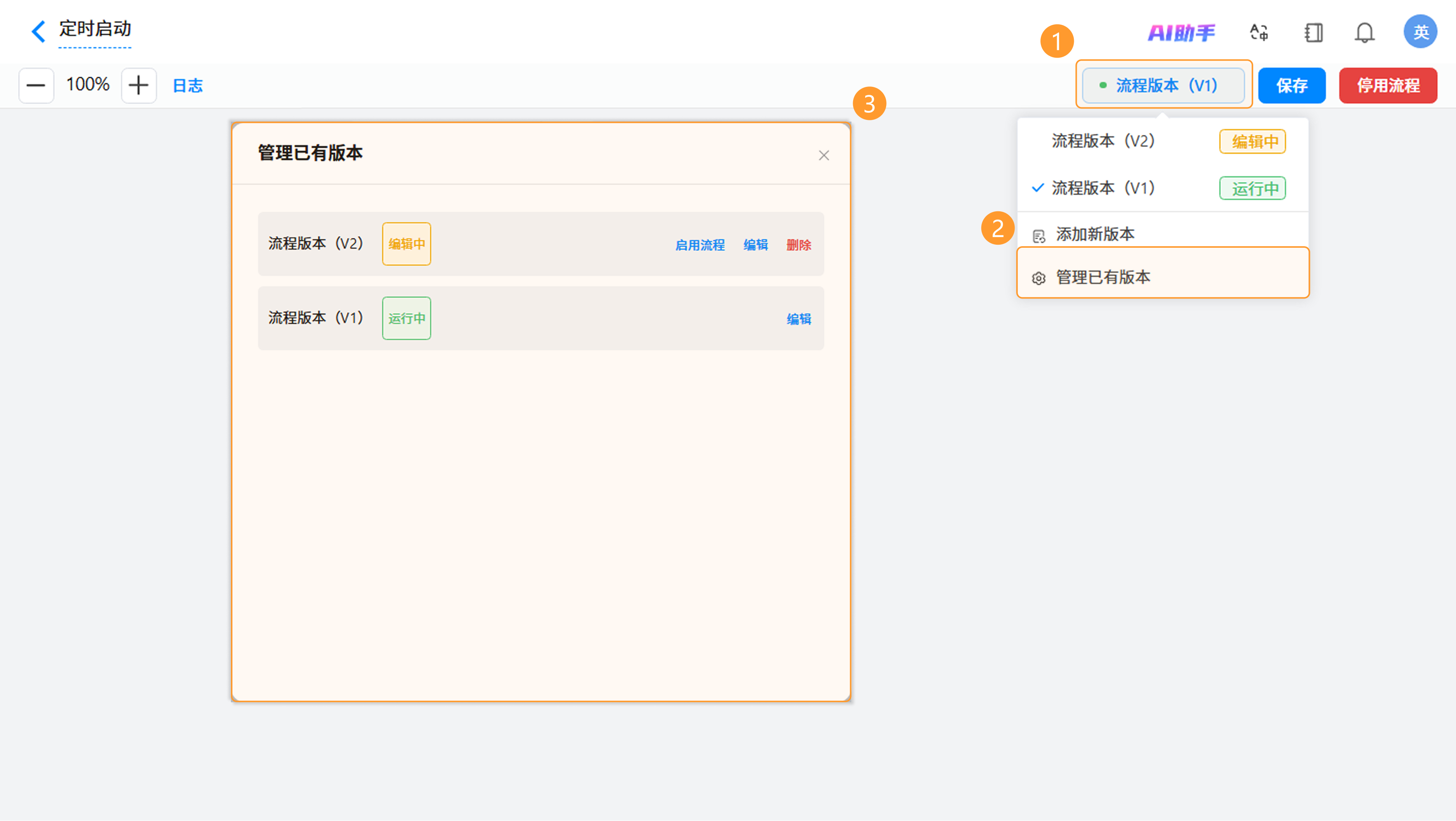Open the notifications bell

(1365, 32)
